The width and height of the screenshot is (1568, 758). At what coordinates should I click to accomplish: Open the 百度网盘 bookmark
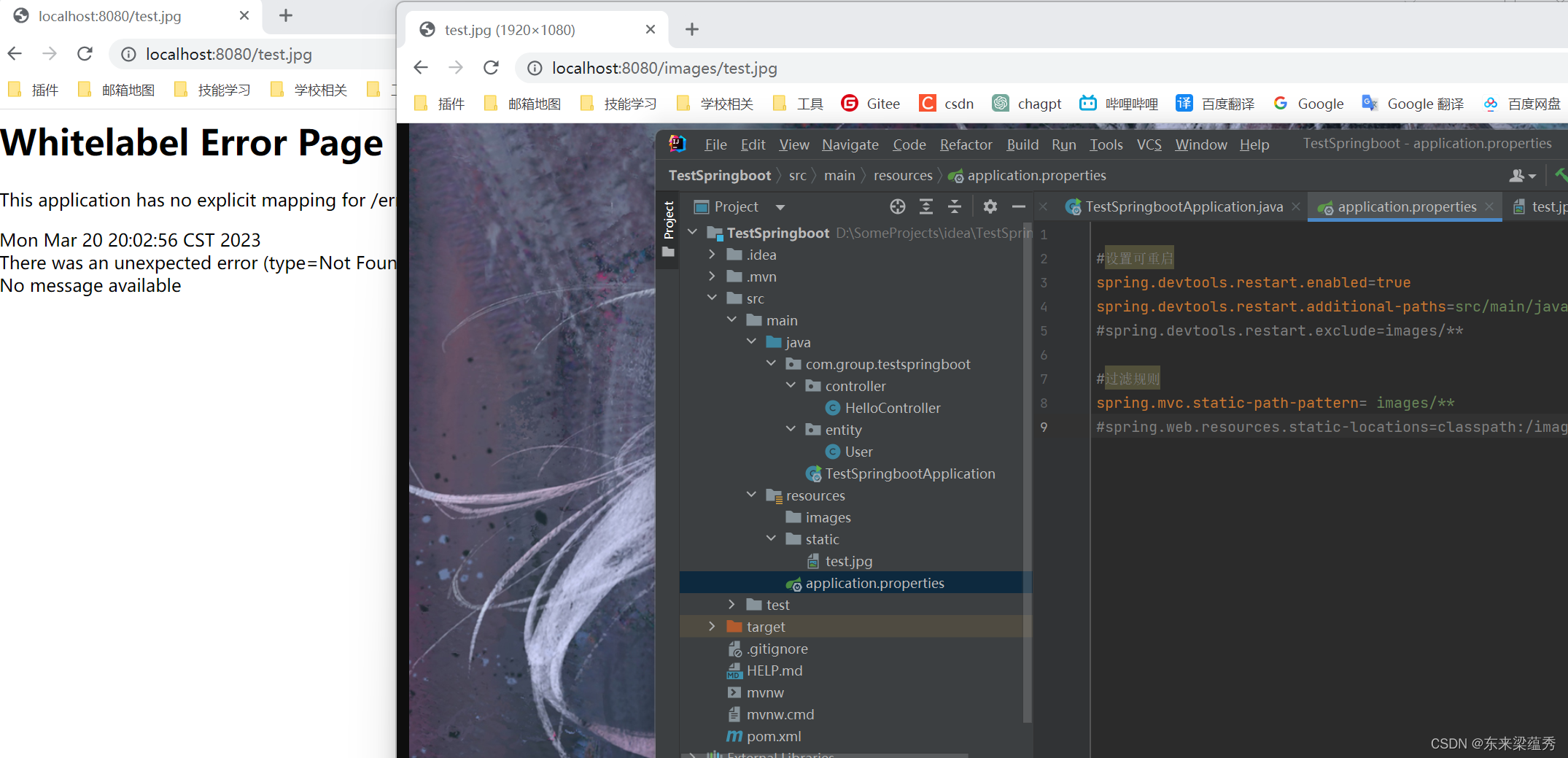click(1522, 104)
